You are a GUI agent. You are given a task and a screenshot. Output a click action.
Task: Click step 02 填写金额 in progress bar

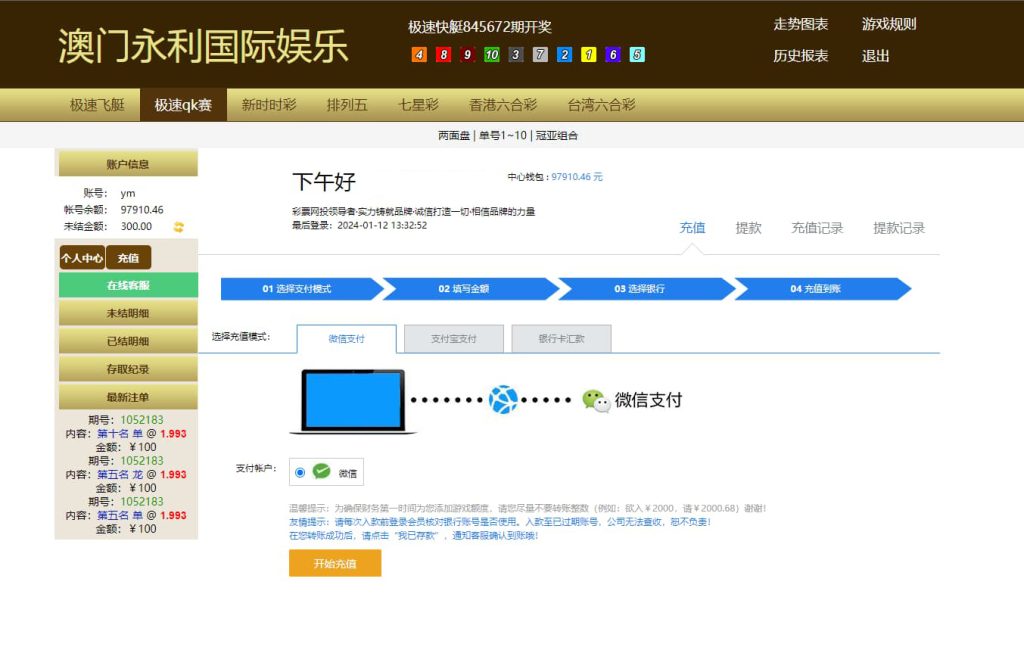pos(465,288)
